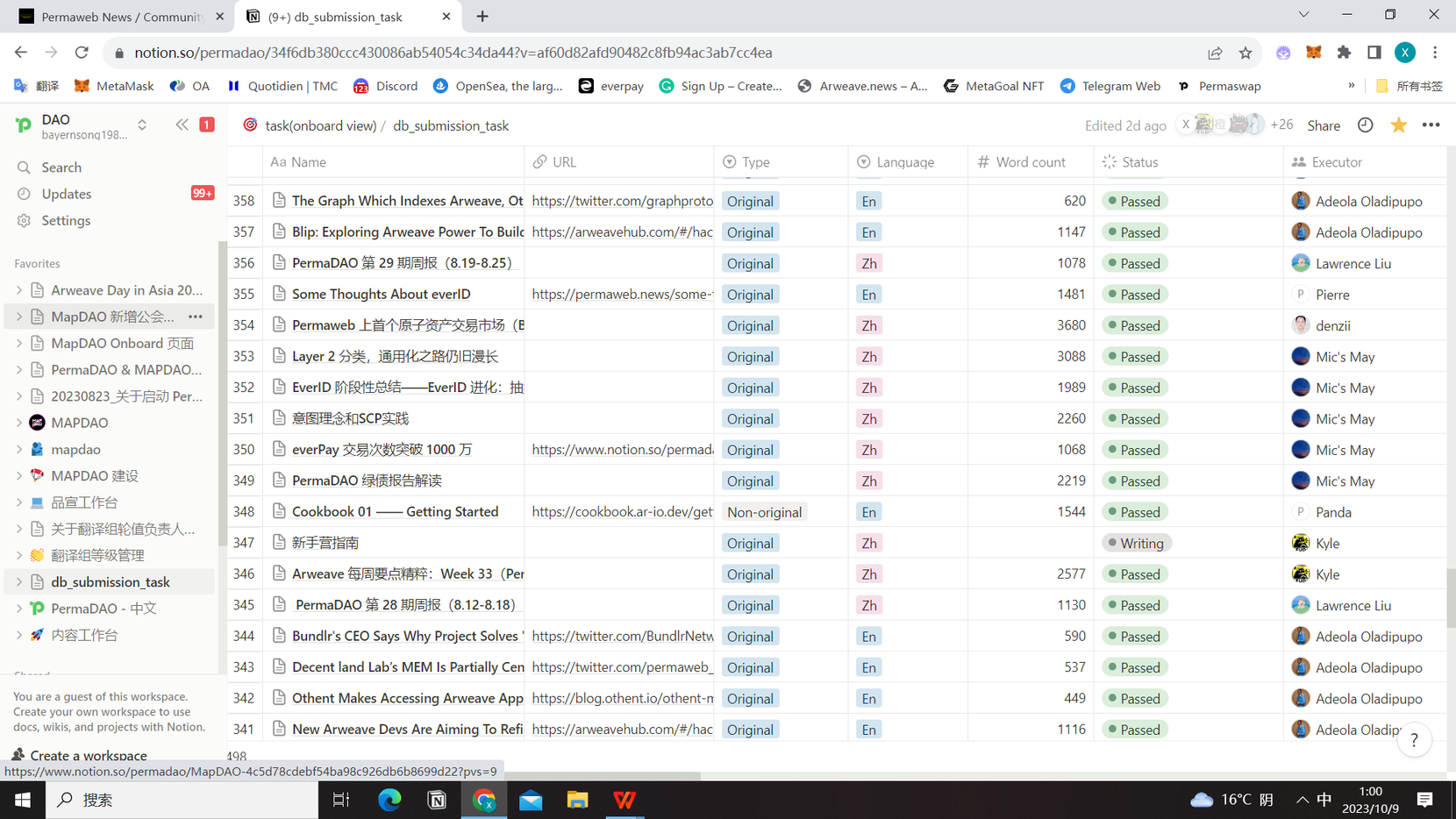Click the Notion icon in the taskbar
The width and height of the screenshot is (1456, 819).
click(437, 800)
